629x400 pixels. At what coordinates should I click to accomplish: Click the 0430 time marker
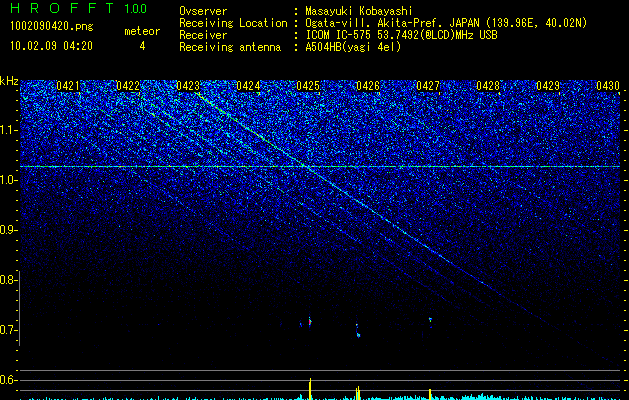coord(608,86)
